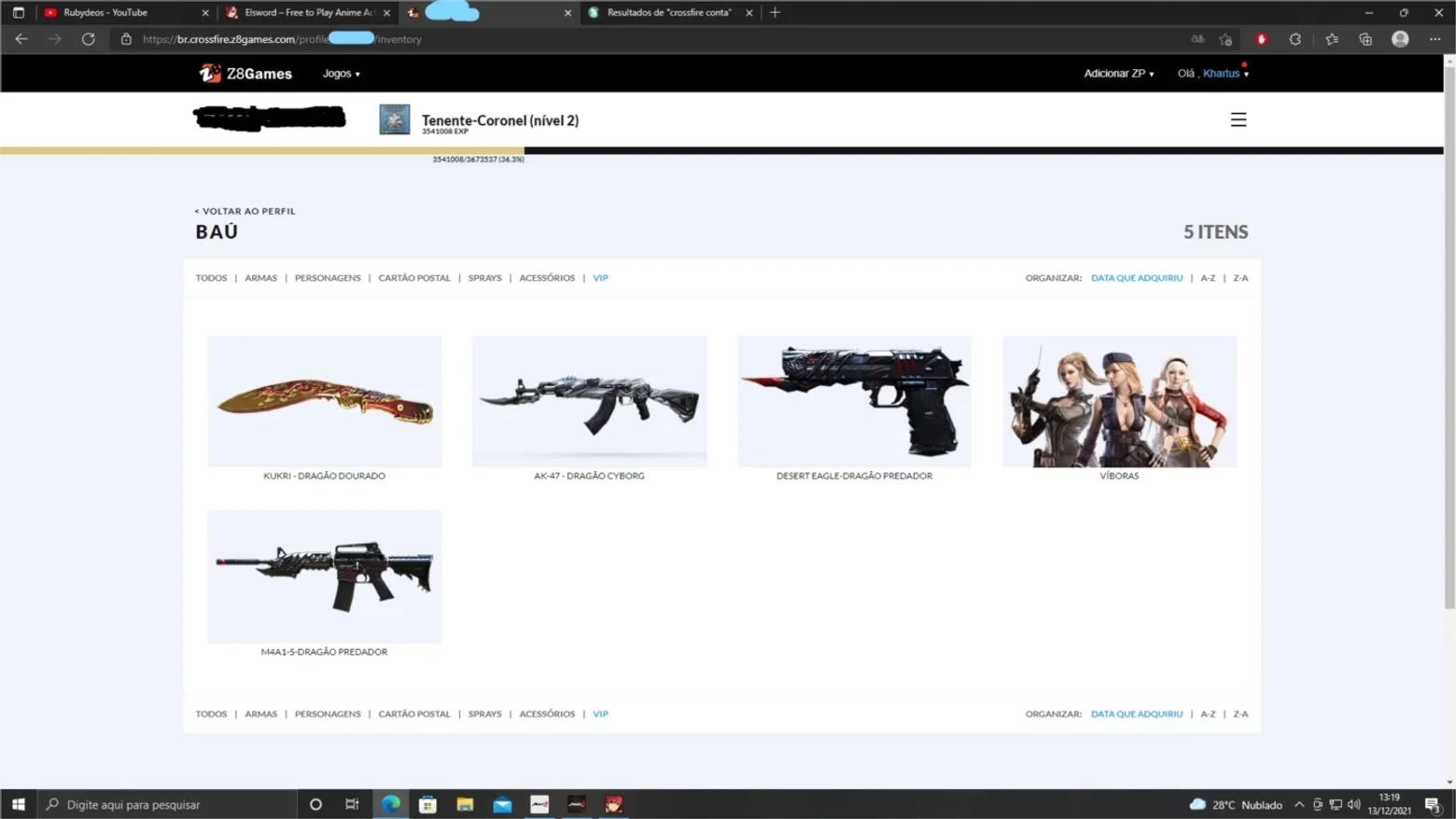Screen dimensions: 1456x819
Task: Open the volume control in system tray
Action: [1353, 804]
